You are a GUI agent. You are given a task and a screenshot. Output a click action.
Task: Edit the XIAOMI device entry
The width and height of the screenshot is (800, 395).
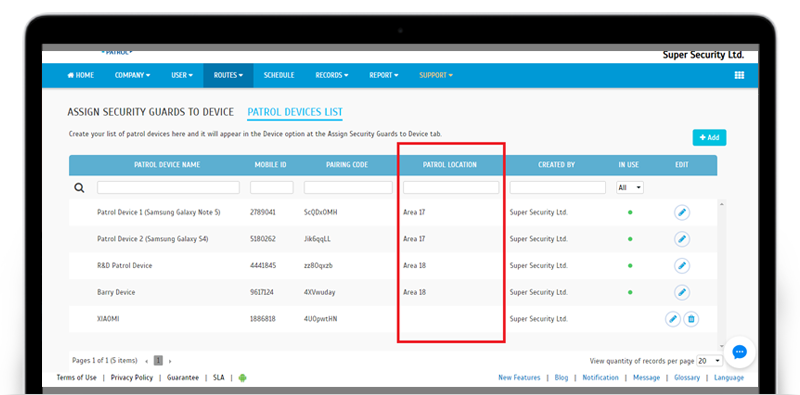pos(673,319)
